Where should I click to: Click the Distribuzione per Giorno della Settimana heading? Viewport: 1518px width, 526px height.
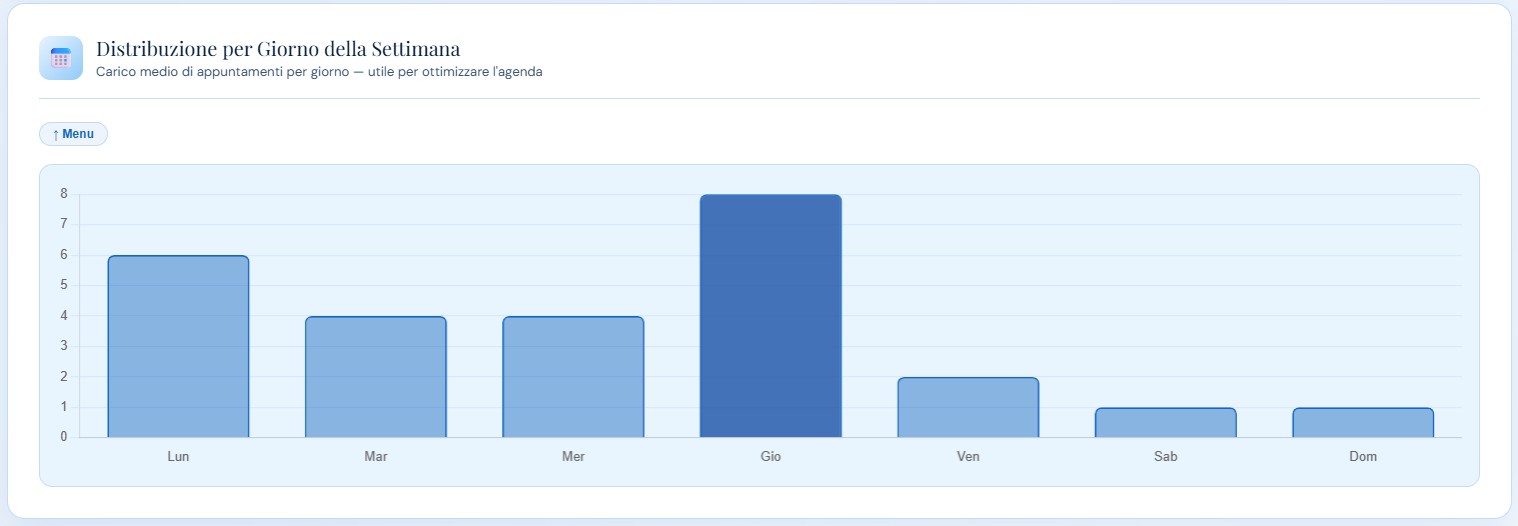[x=278, y=49]
